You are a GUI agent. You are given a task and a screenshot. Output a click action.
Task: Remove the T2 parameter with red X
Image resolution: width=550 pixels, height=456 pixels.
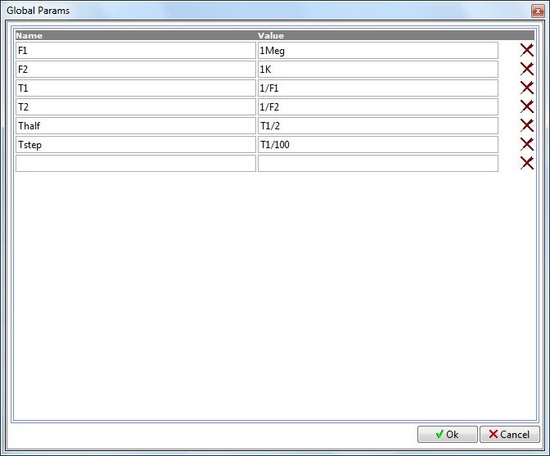pyautogui.click(x=526, y=107)
